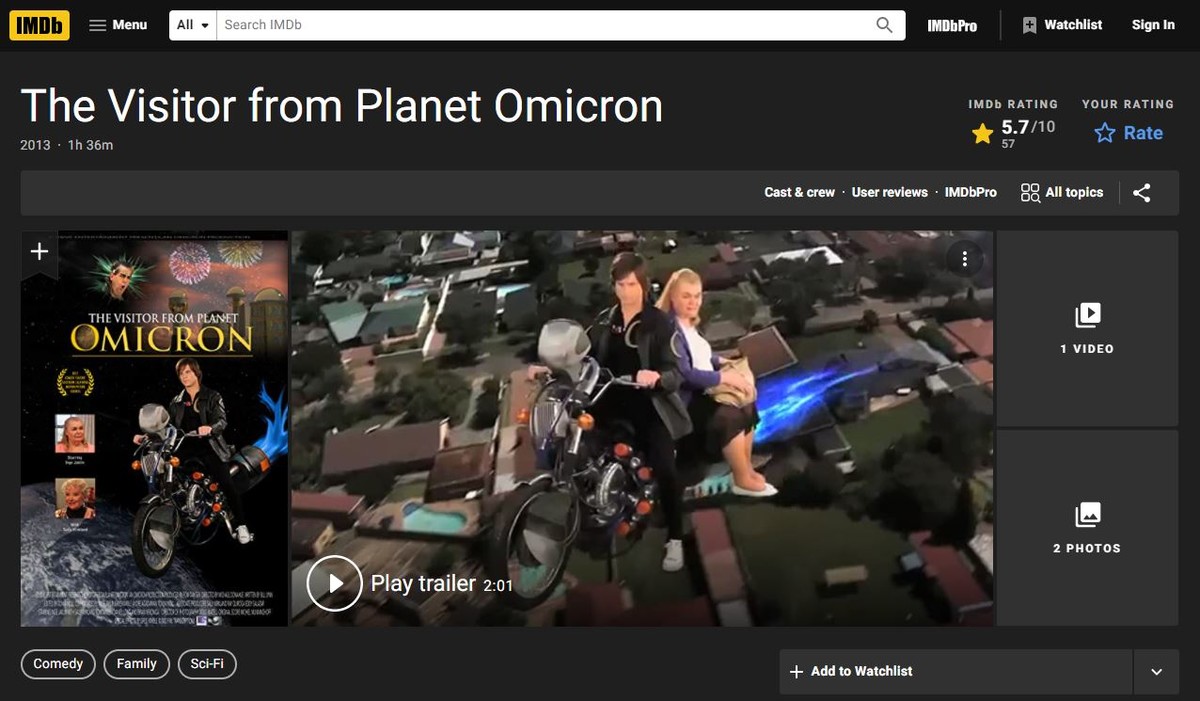Open the 2 Photos tile
This screenshot has width=1200, height=701.
click(1087, 528)
